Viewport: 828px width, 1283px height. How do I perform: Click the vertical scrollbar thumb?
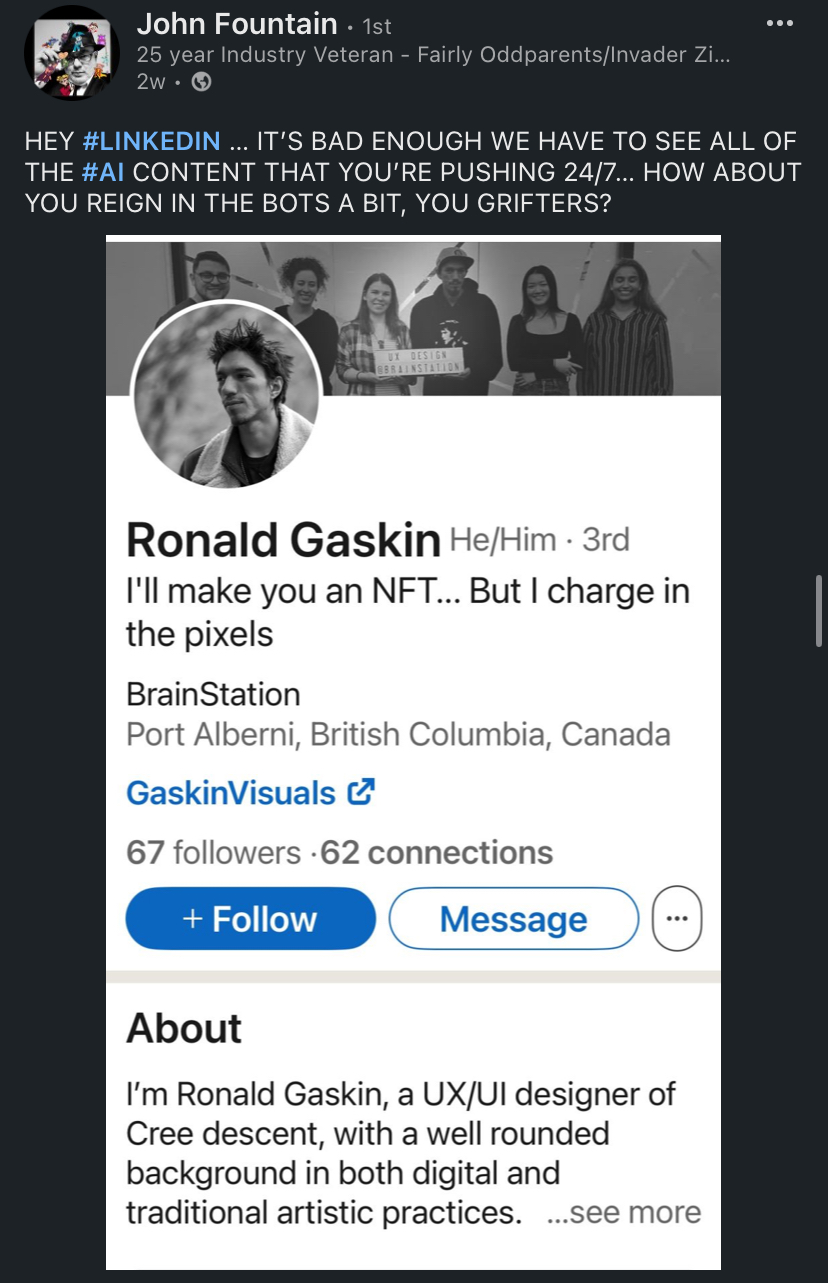817,610
